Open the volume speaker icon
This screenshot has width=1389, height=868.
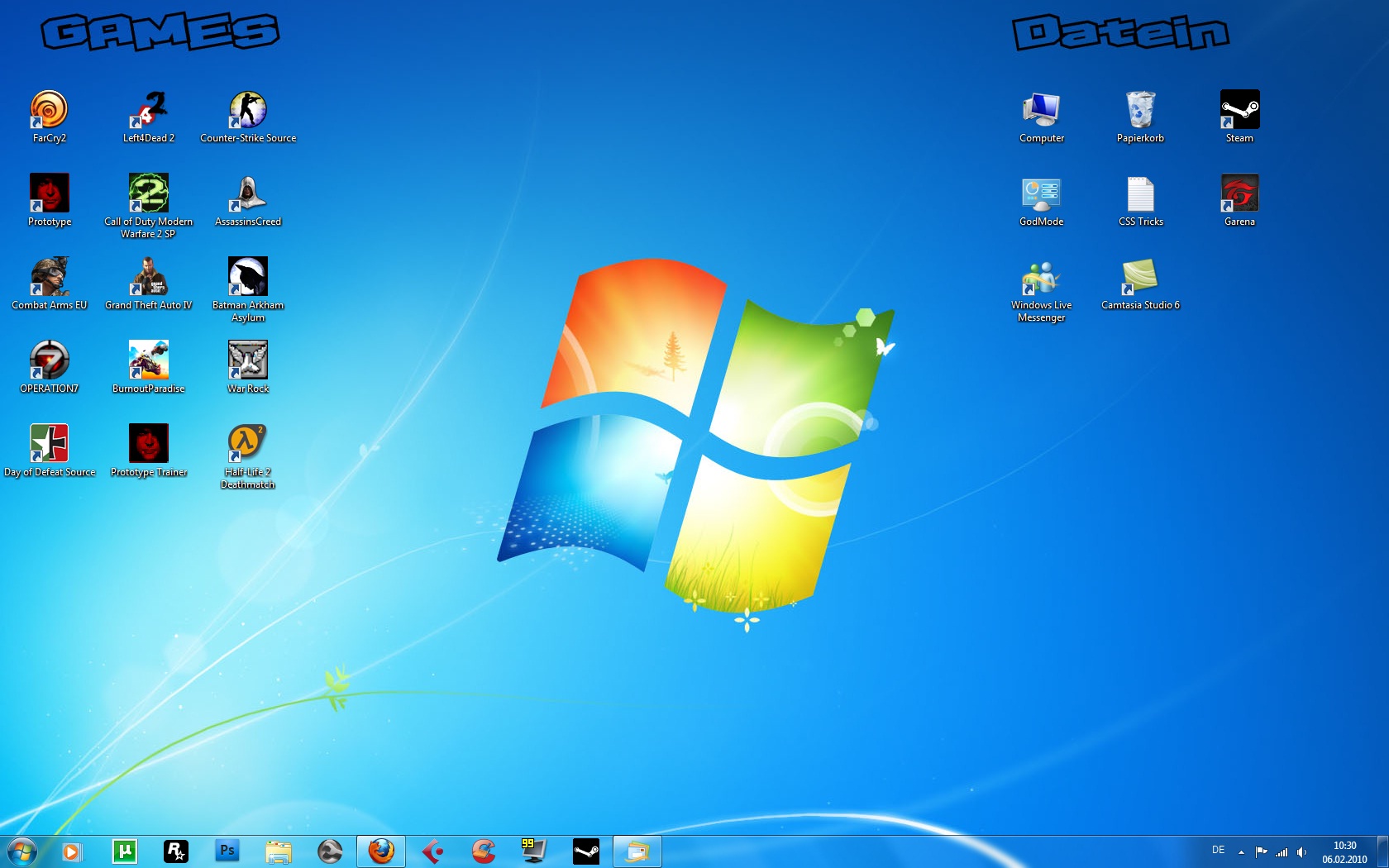coord(1301,852)
